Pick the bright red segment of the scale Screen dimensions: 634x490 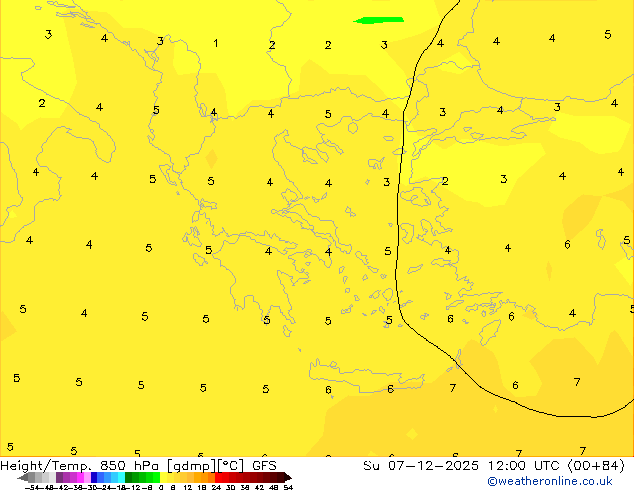(225, 477)
